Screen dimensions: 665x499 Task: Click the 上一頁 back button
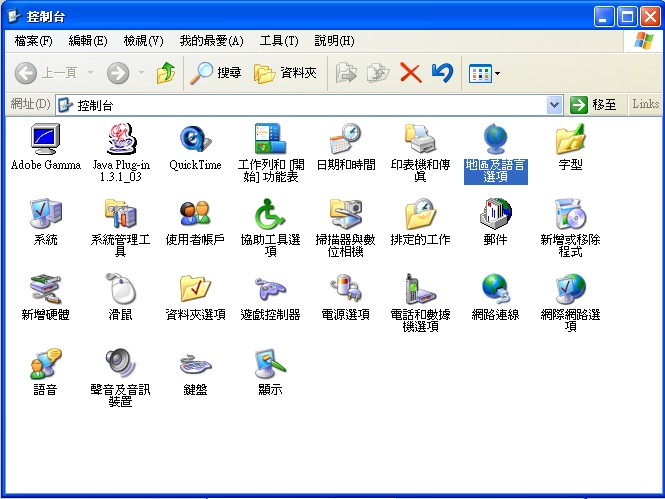pos(46,73)
